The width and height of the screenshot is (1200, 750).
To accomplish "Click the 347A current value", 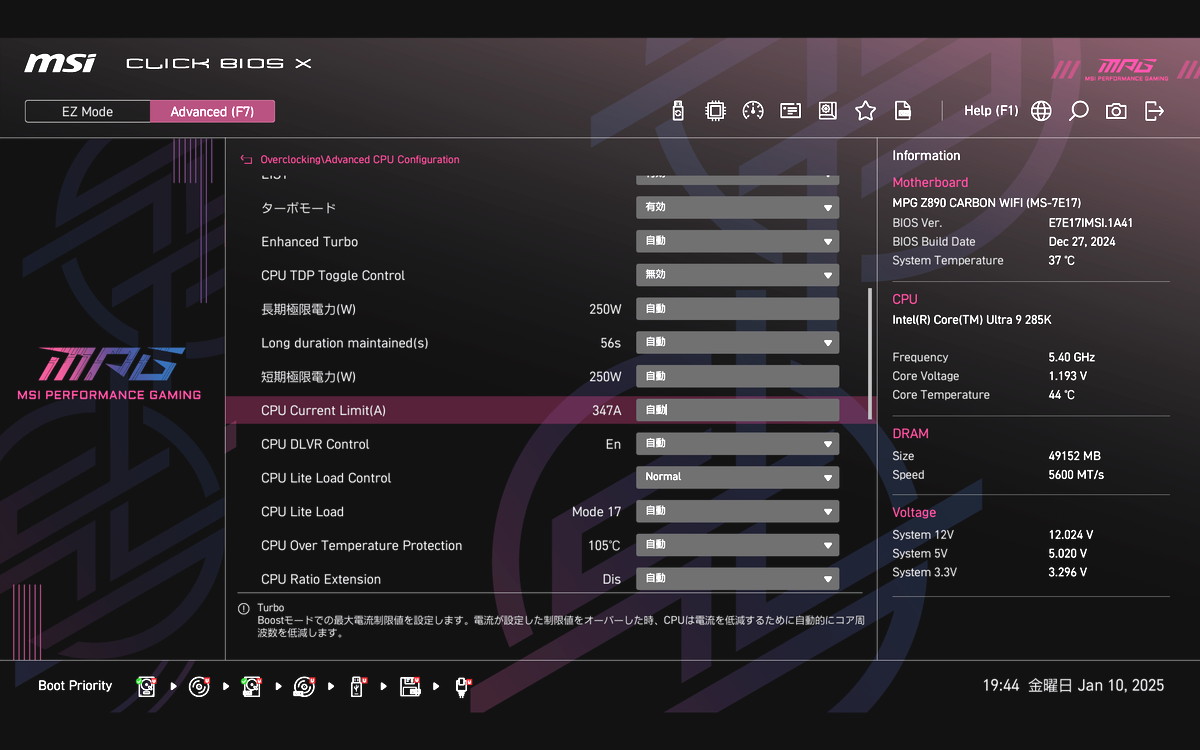I will [x=606, y=411].
